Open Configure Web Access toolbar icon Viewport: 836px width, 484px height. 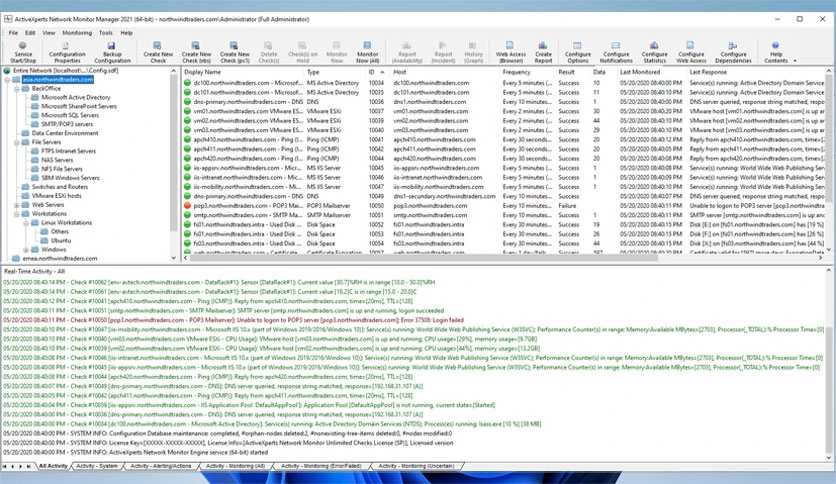point(690,46)
